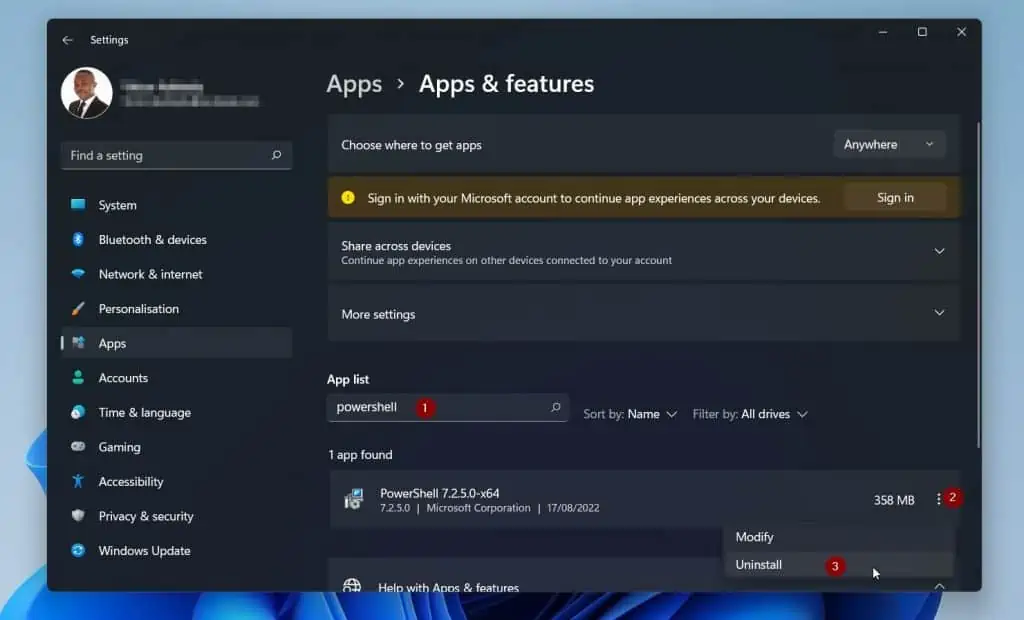Click the Apps sidebar icon
Image resolution: width=1024 pixels, height=620 pixels.
tap(78, 342)
